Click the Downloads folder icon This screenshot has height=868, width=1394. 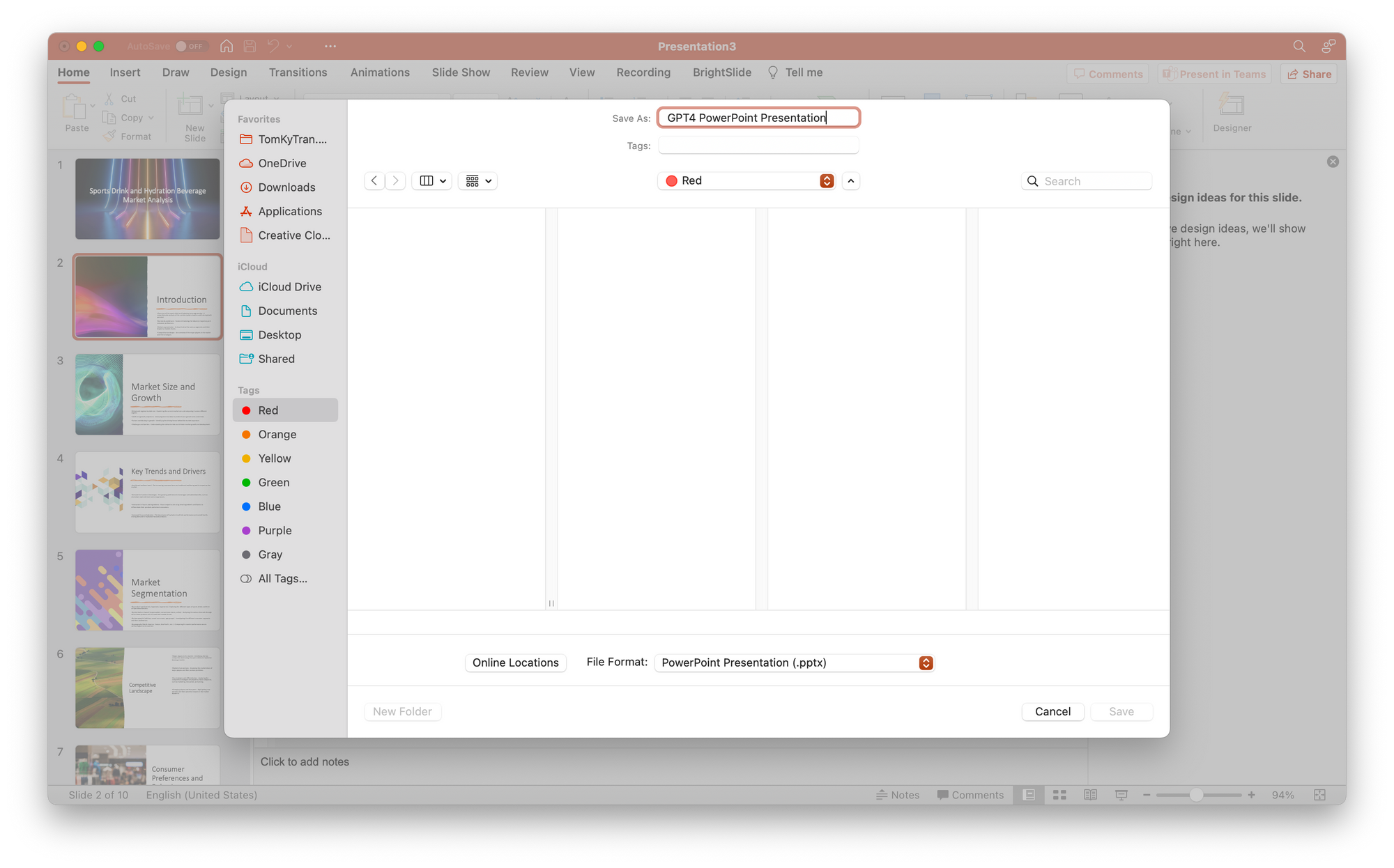[x=246, y=187]
